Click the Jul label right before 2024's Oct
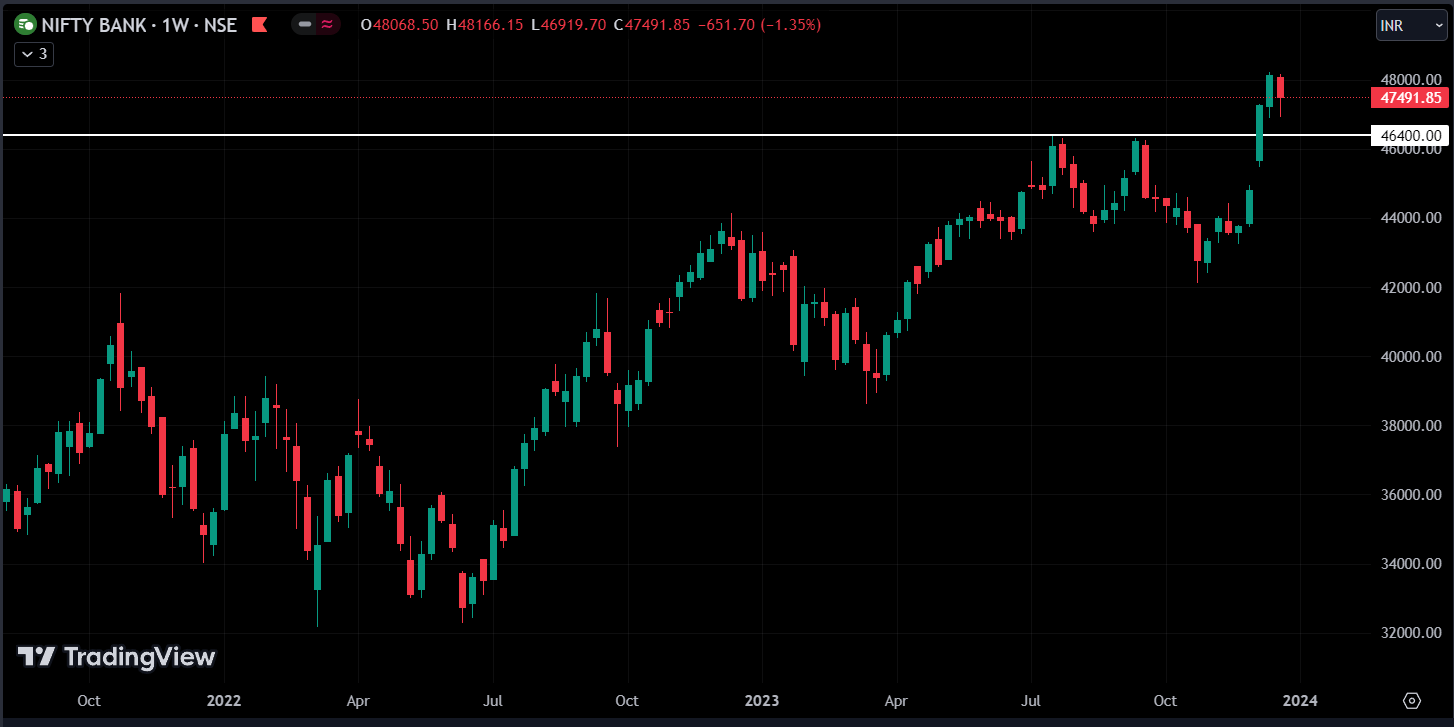The height and width of the screenshot is (727, 1454). pyautogui.click(x=1031, y=700)
